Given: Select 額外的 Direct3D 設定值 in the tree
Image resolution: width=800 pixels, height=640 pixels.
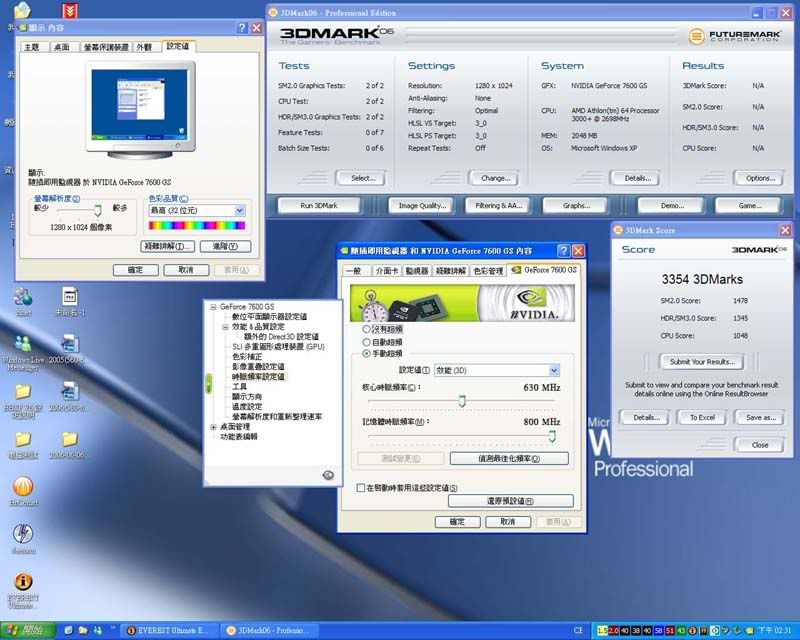Looking at the screenshot, I should (281, 337).
